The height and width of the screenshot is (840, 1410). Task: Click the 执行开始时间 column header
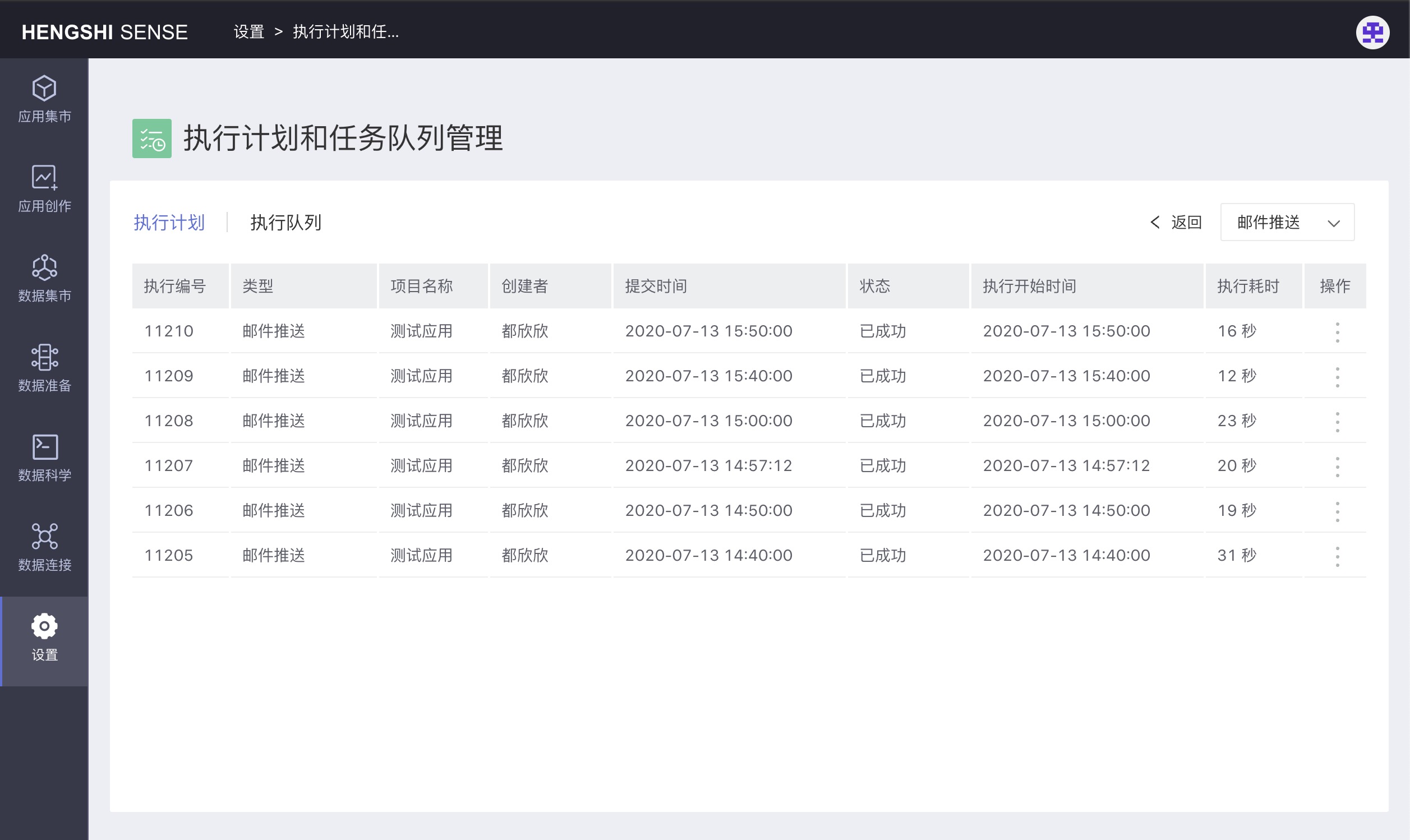tap(1088, 287)
